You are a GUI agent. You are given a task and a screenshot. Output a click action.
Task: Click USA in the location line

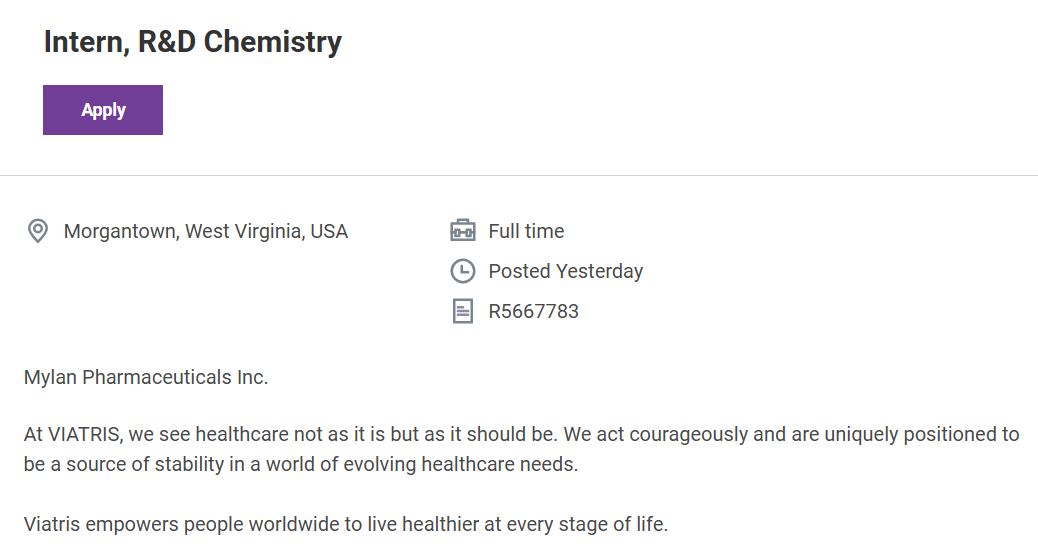click(329, 232)
